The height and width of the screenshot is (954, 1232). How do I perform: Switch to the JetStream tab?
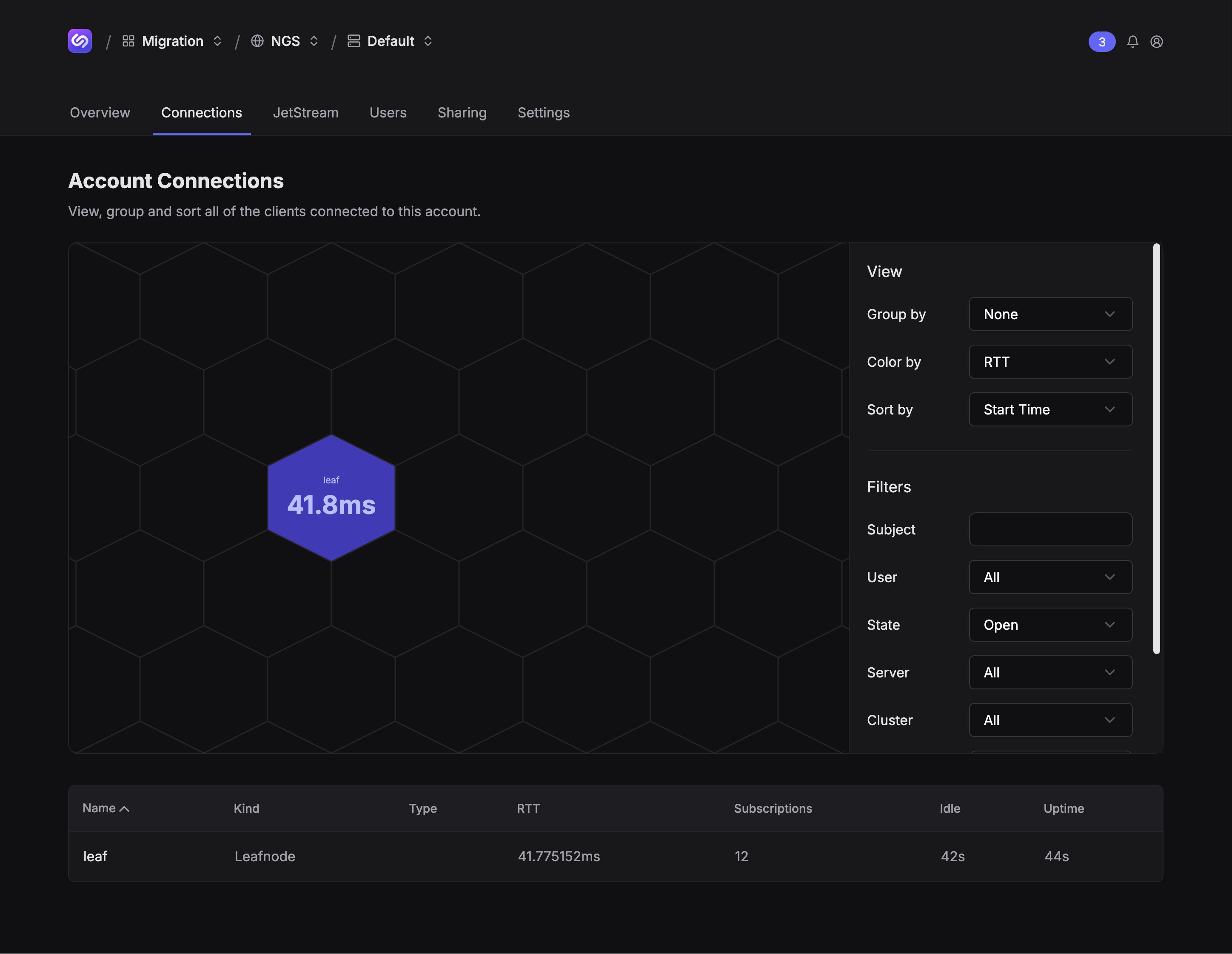click(306, 113)
